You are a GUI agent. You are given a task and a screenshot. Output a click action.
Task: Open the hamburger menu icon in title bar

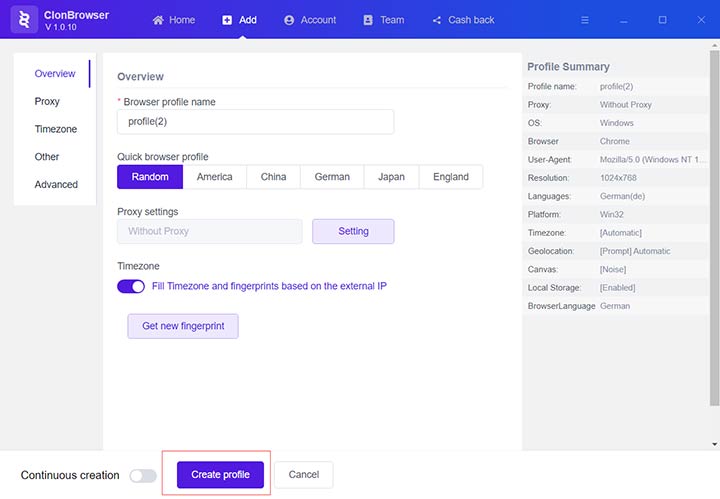pos(585,20)
